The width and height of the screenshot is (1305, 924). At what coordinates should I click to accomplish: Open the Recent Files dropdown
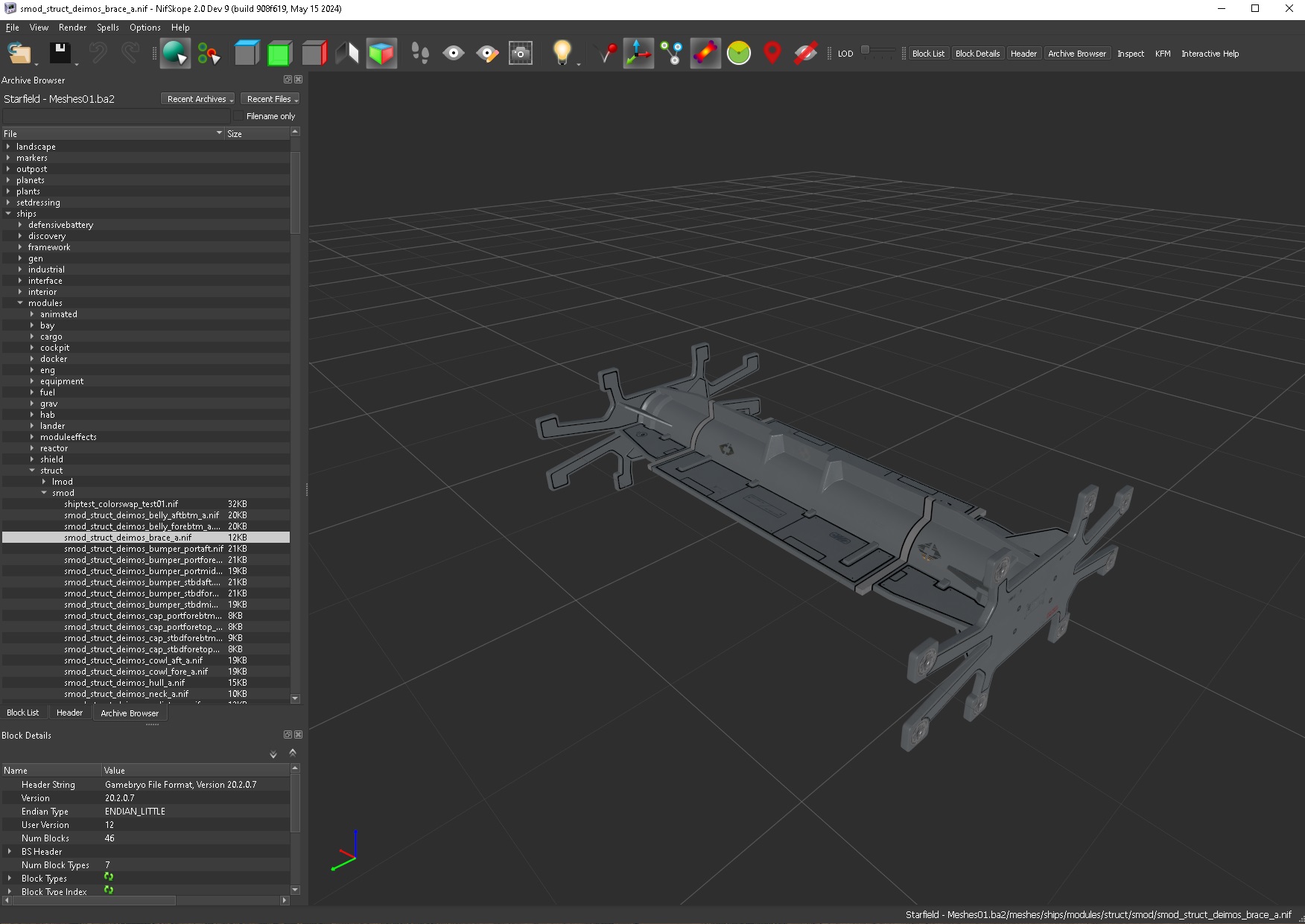pyautogui.click(x=271, y=99)
